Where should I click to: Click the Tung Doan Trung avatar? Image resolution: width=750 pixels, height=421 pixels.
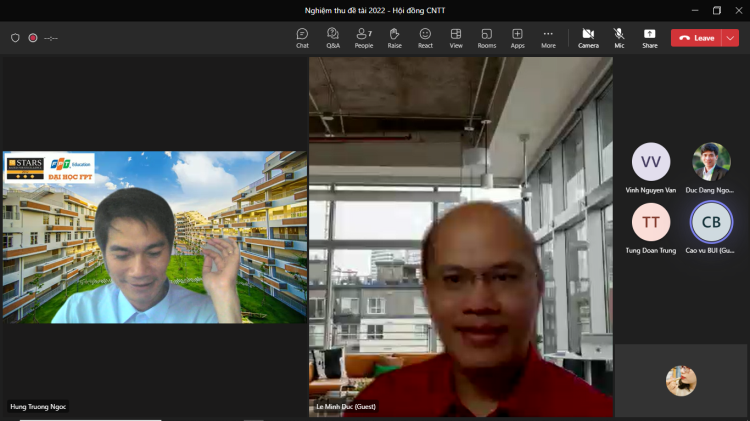click(x=651, y=222)
